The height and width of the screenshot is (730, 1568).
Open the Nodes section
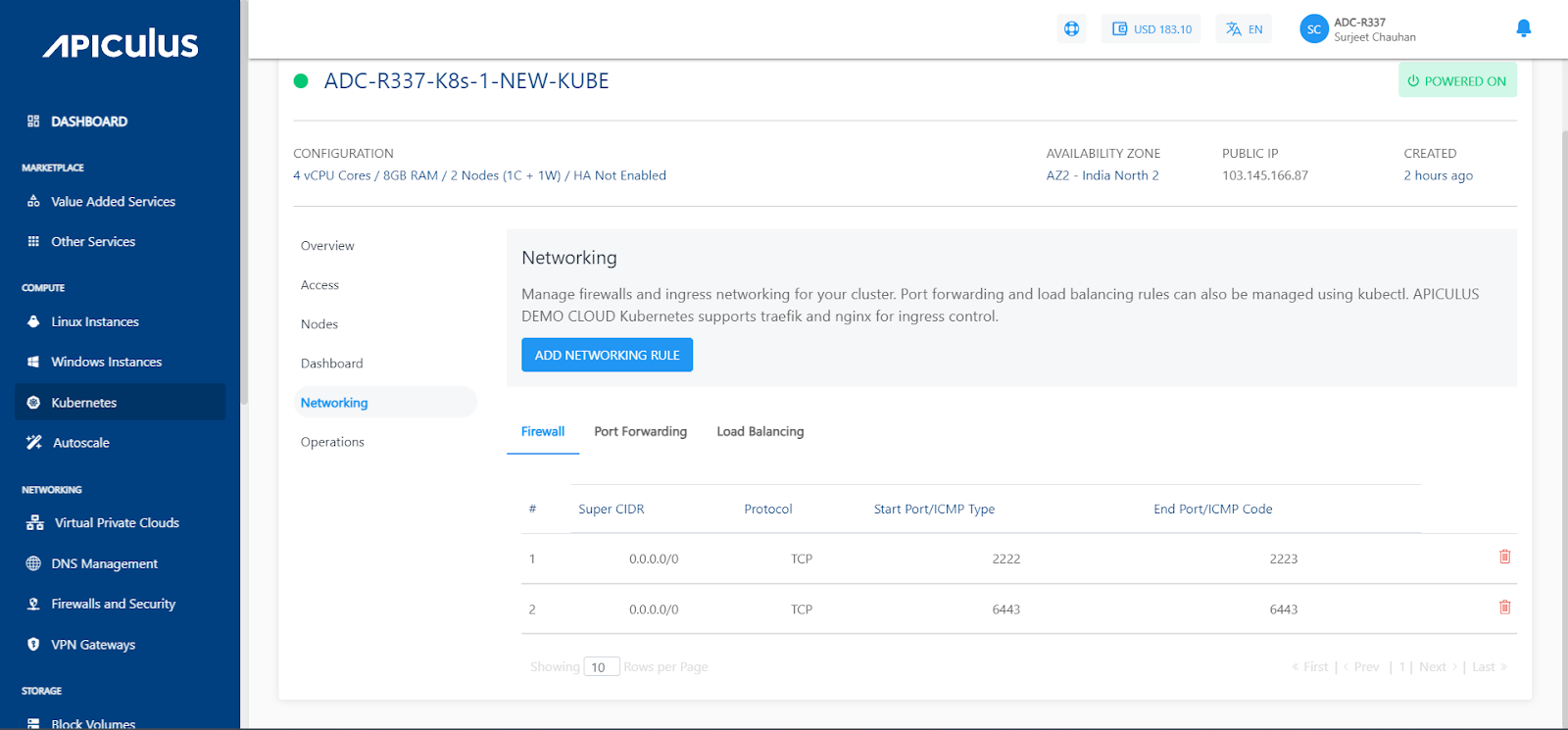(319, 324)
